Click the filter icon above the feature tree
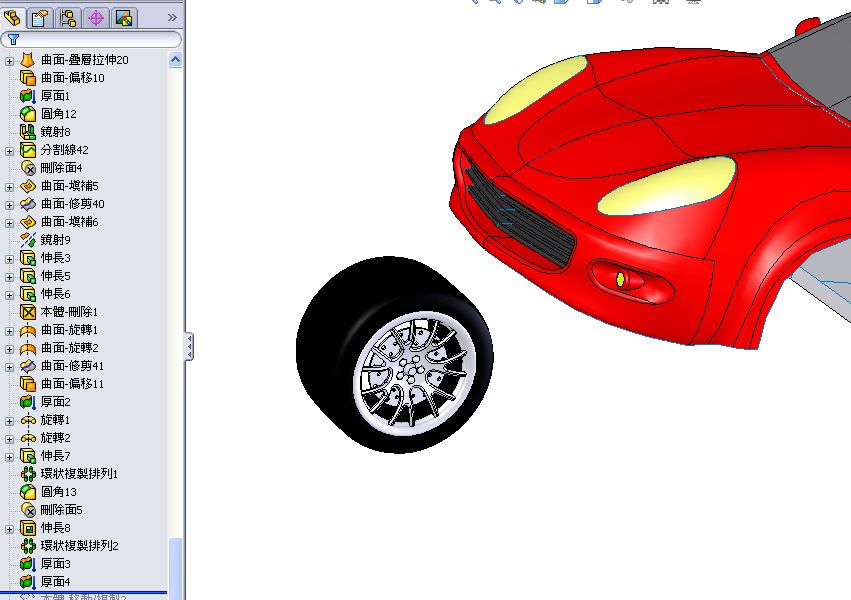The width and height of the screenshot is (851, 600). [14, 39]
